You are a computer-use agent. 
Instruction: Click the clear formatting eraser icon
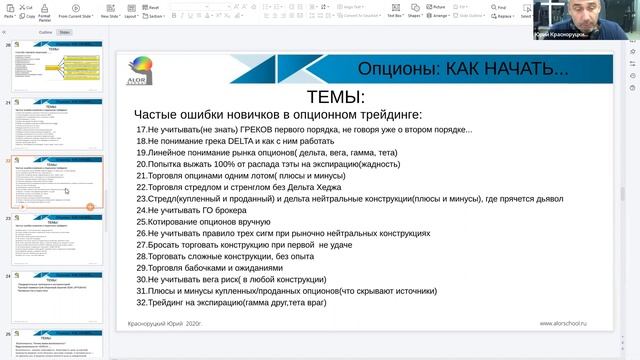(254, 7)
